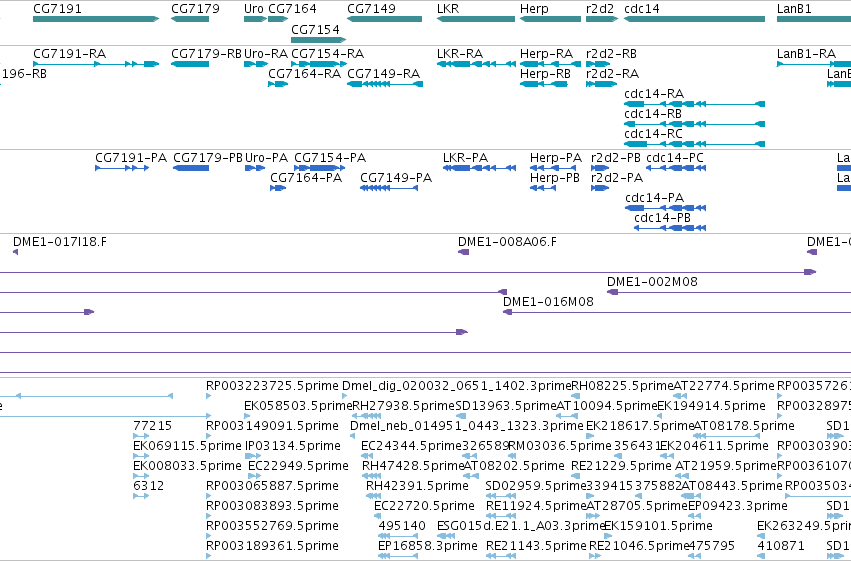This screenshot has width=851, height=561.
Task: Open the LKR-PA protein label
Action: (x=465, y=158)
